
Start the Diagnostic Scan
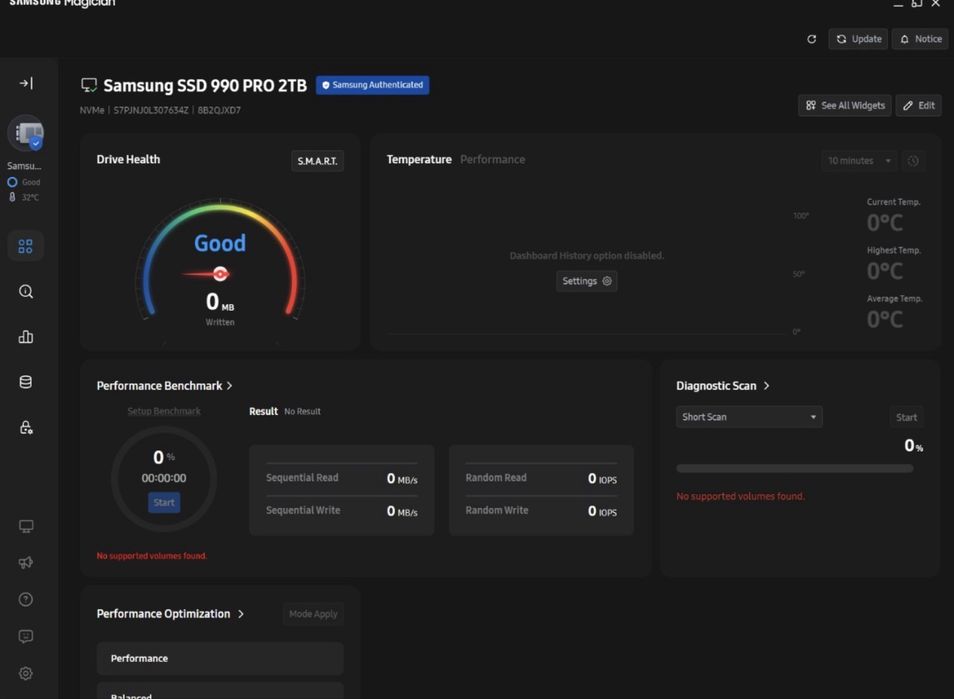[x=906, y=417]
